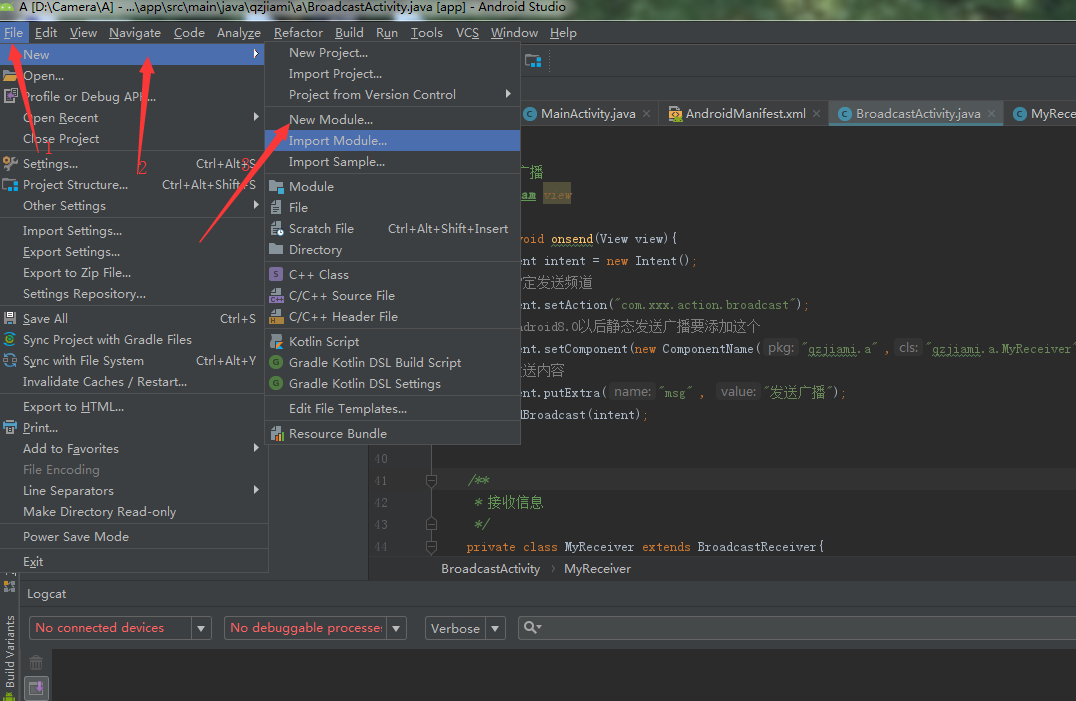Click the Android Studio logo in the title bar
This screenshot has height=701, width=1076.
pyautogui.click(x=9, y=8)
